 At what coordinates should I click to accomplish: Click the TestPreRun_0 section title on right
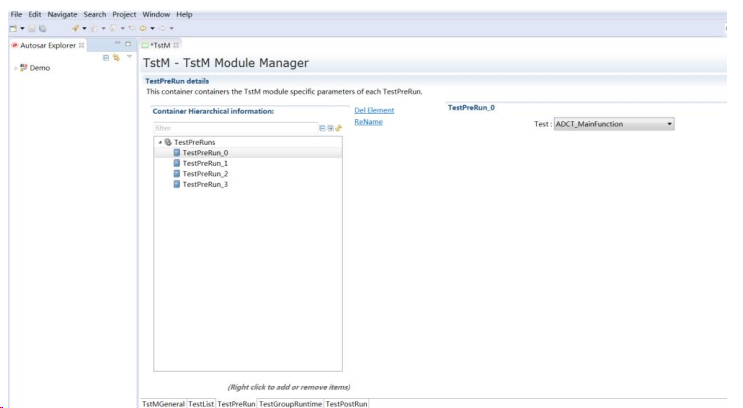471,108
